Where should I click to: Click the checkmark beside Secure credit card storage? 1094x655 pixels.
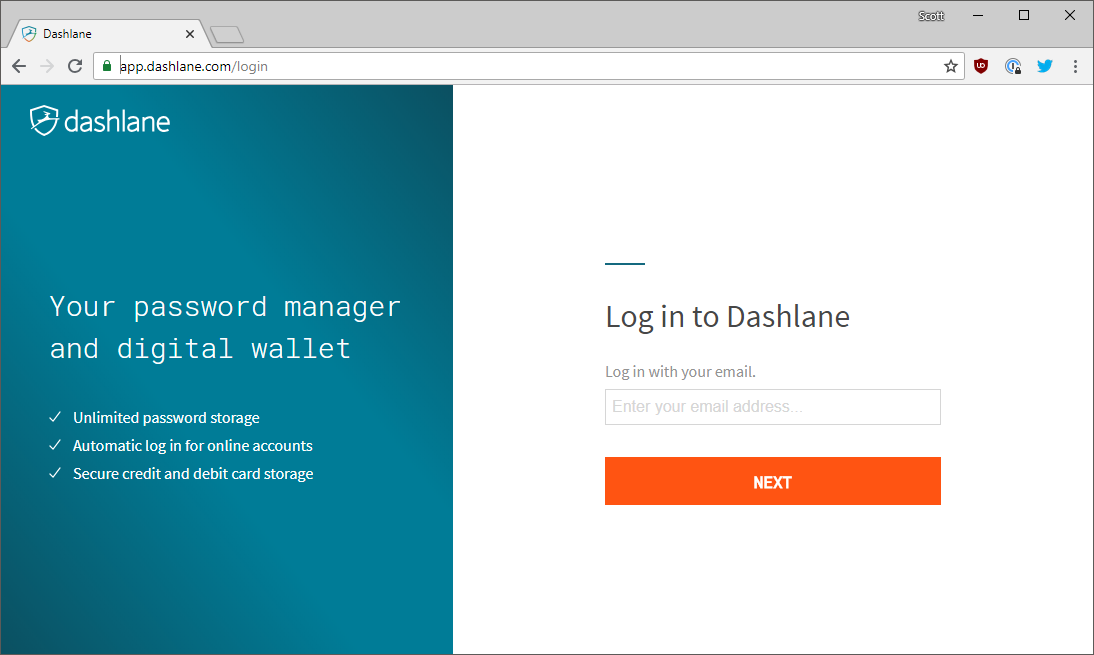click(55, 472)
